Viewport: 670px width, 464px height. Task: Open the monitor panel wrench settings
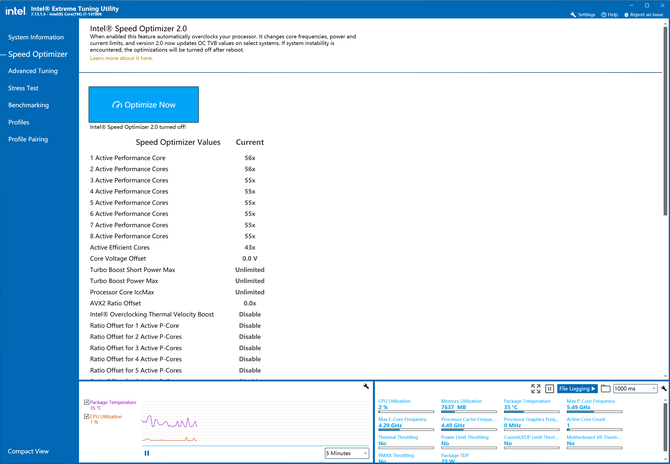[663, 388]
